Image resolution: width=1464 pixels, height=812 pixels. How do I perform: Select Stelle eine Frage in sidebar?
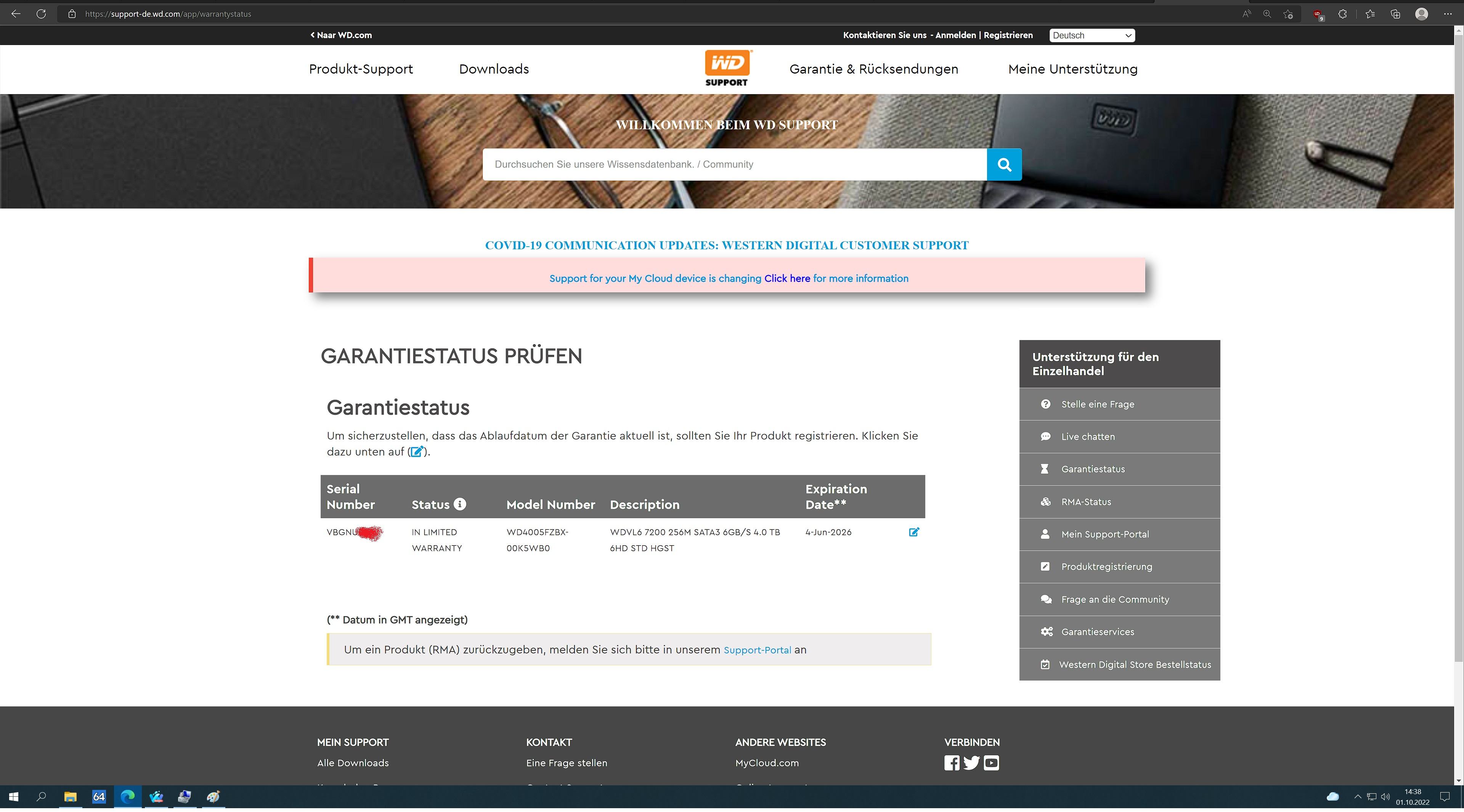1120,404
